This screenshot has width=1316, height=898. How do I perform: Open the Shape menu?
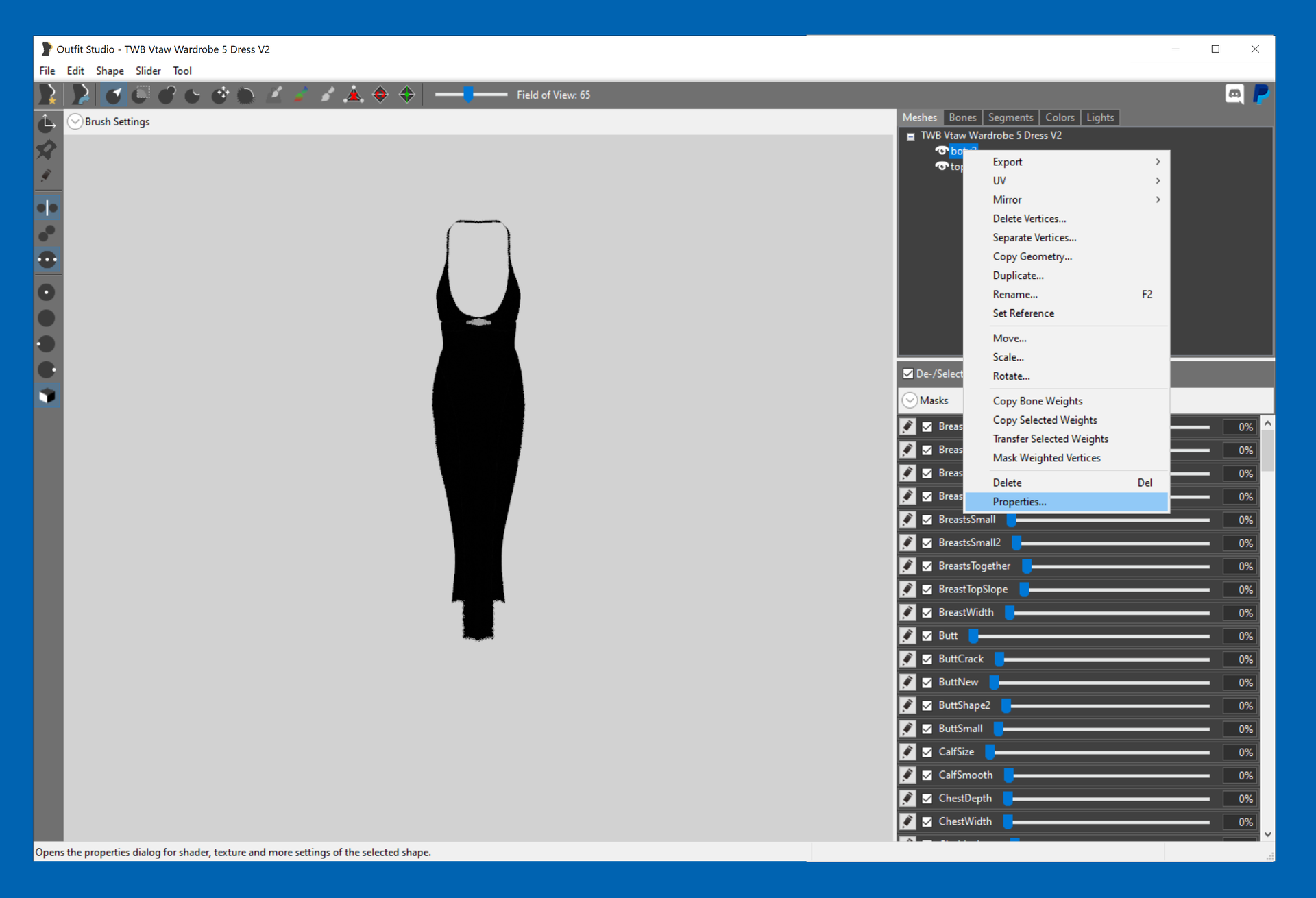(x=110, y=71)
